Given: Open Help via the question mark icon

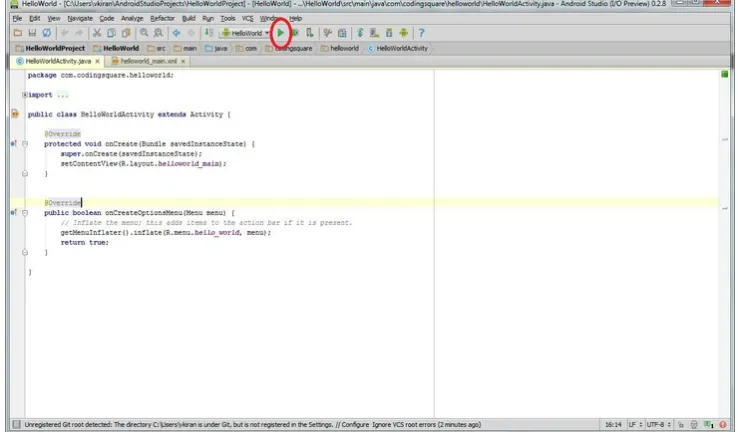Looking at the screenshot, I should click(x=421, y=33).
